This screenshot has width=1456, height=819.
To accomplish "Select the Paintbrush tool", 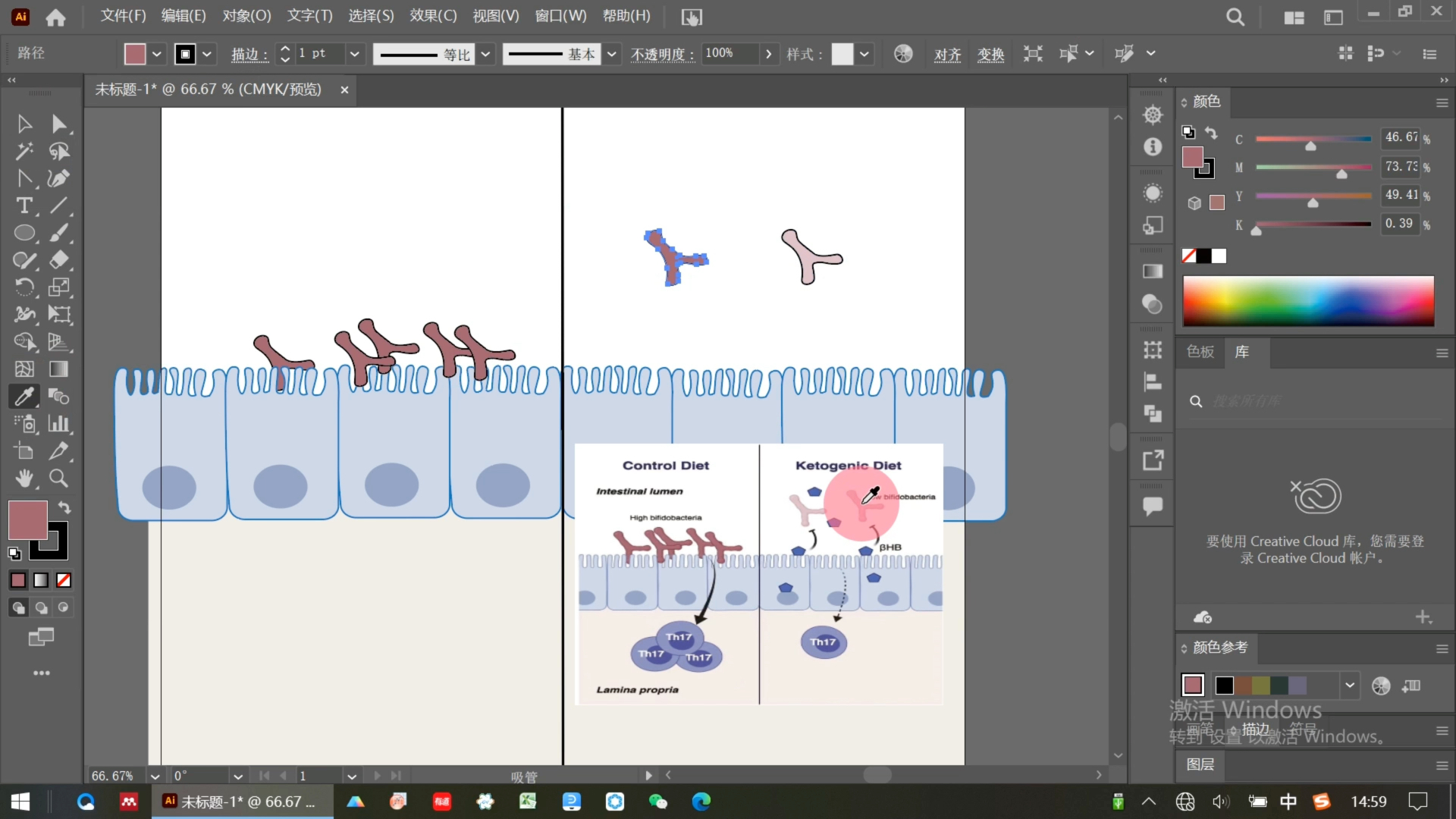I will coord(59,233).
